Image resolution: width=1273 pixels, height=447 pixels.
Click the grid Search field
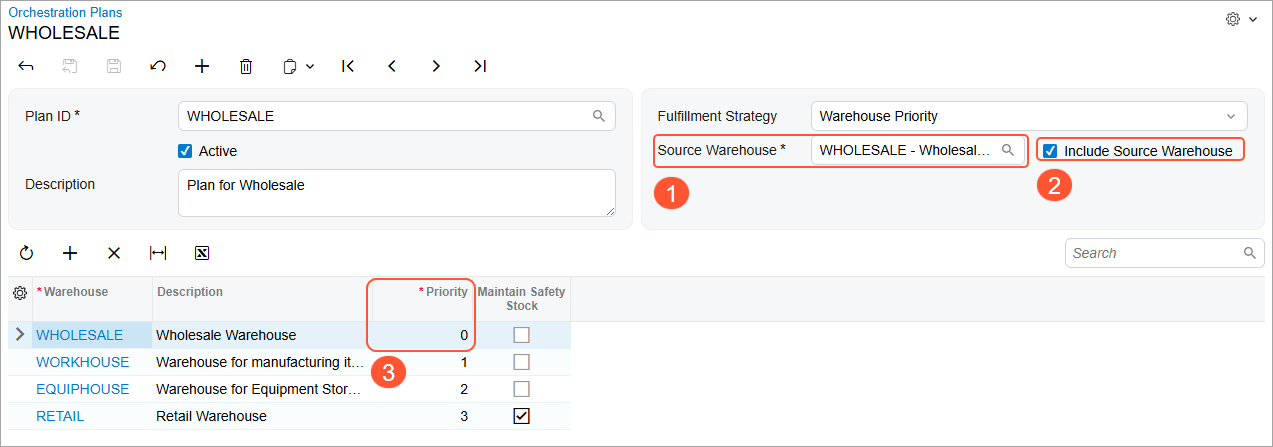click(1155, 253)
